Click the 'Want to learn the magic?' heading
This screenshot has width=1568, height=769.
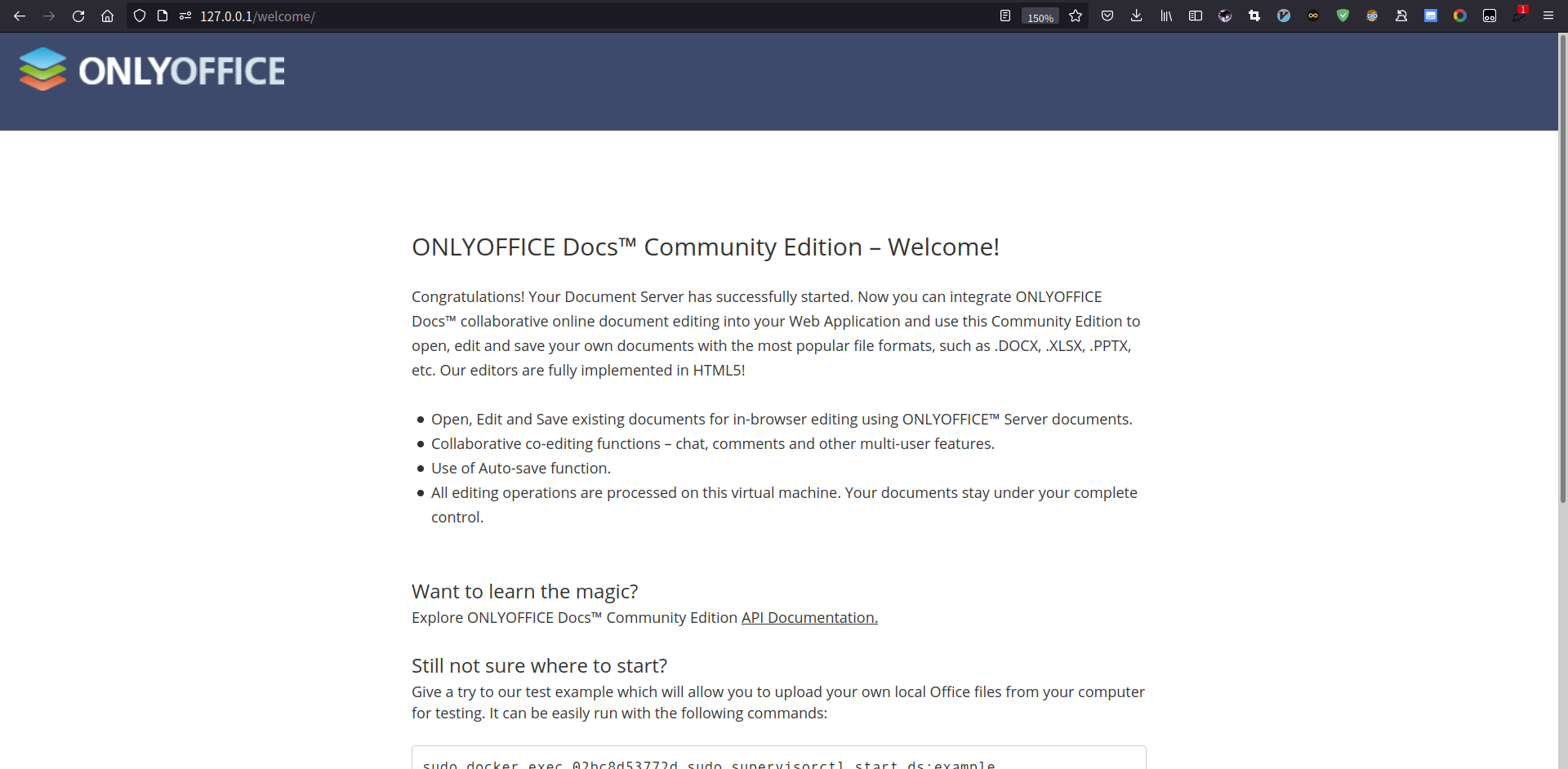[x=525, y=592]
